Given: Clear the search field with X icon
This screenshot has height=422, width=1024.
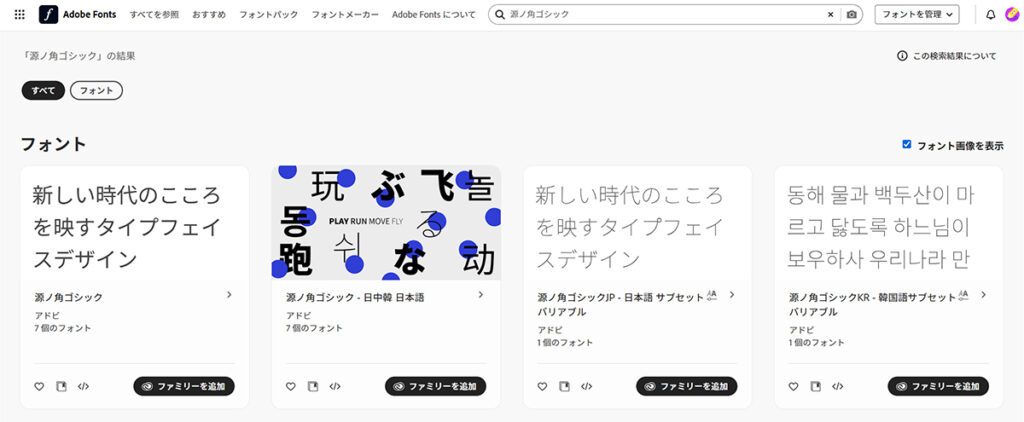Looking at the screenshot, I should pyautogui.click(x=831, y=14).
